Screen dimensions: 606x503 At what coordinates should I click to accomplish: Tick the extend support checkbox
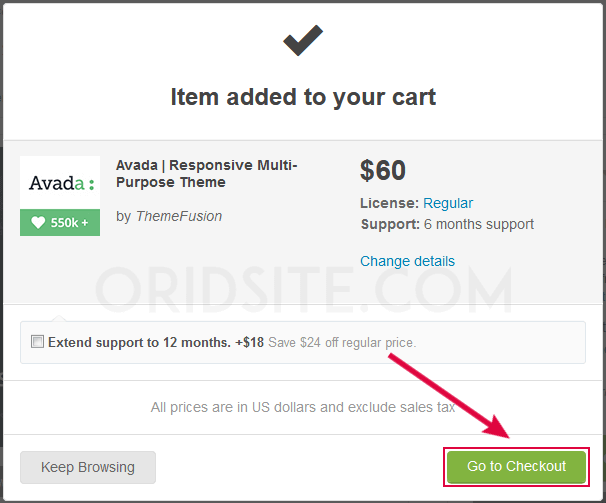[x=37, y=342]
